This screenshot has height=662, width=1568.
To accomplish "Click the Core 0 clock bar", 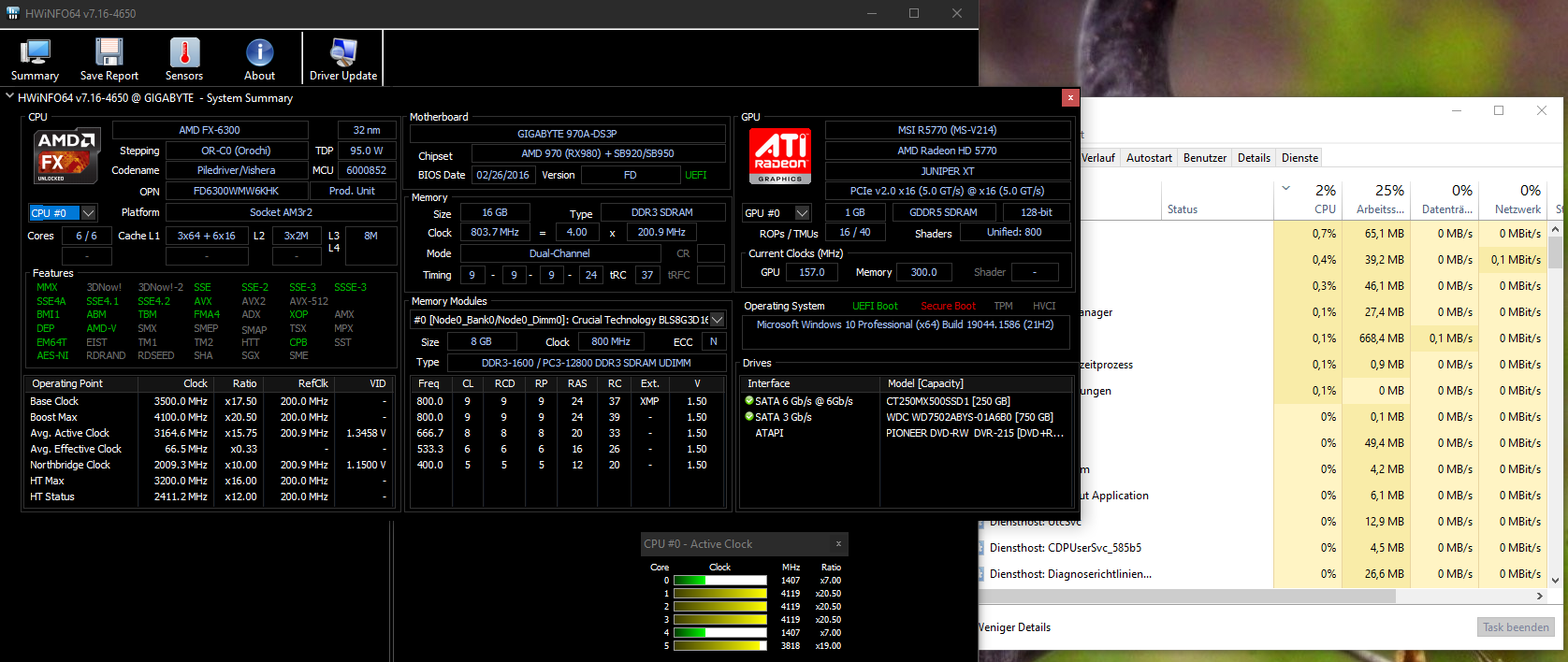I will tap(719, 581).
